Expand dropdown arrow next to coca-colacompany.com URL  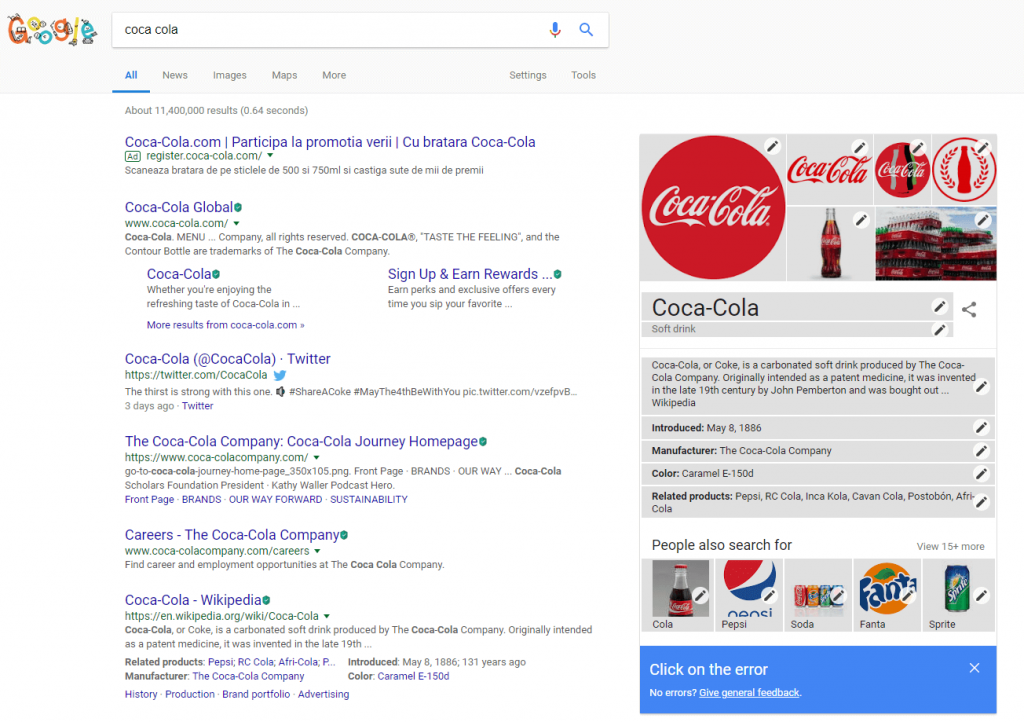pyautogui.click(x=316, y=458)
